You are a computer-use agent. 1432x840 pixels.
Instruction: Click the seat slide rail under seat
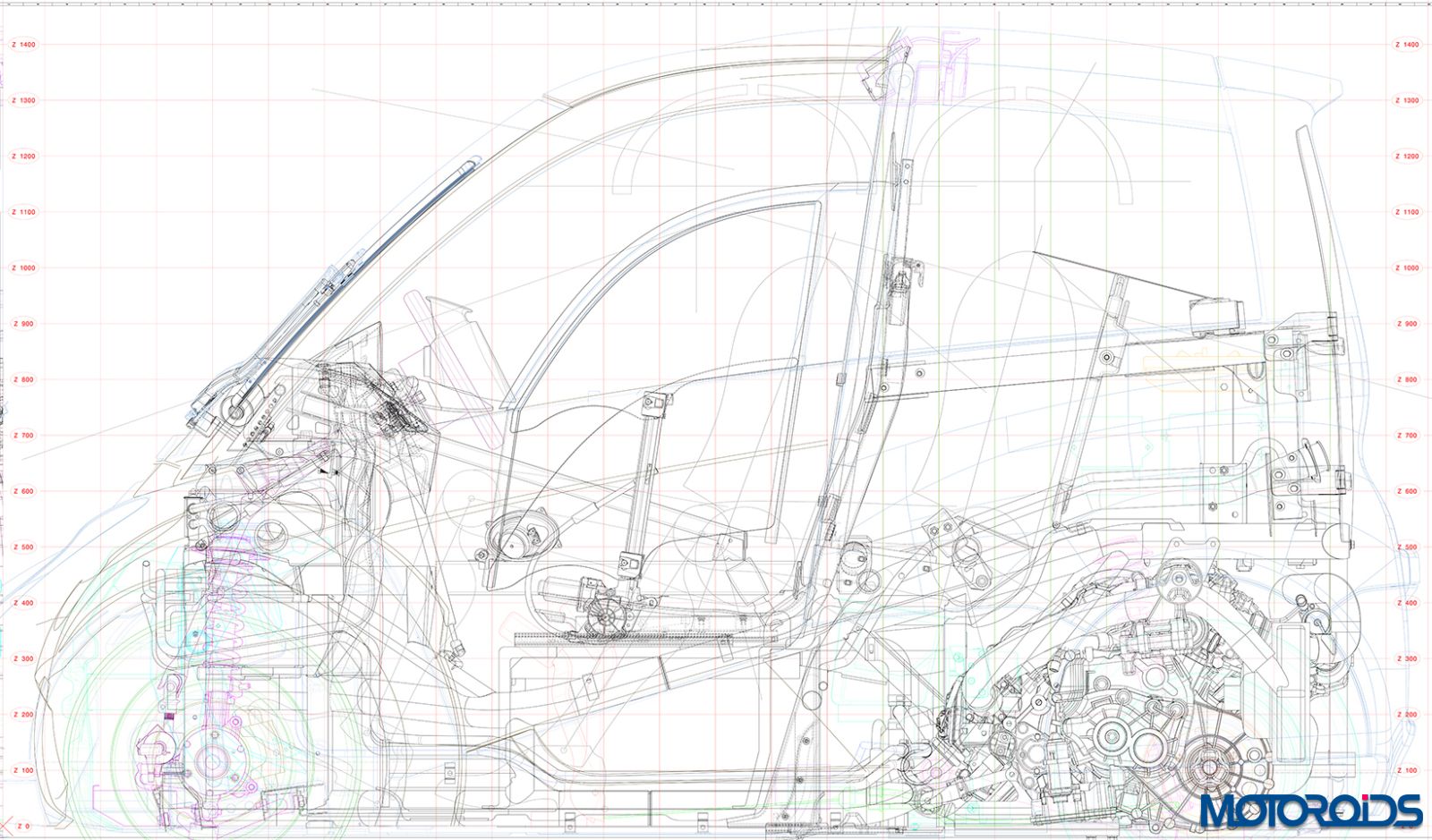(x=626, y=638)
